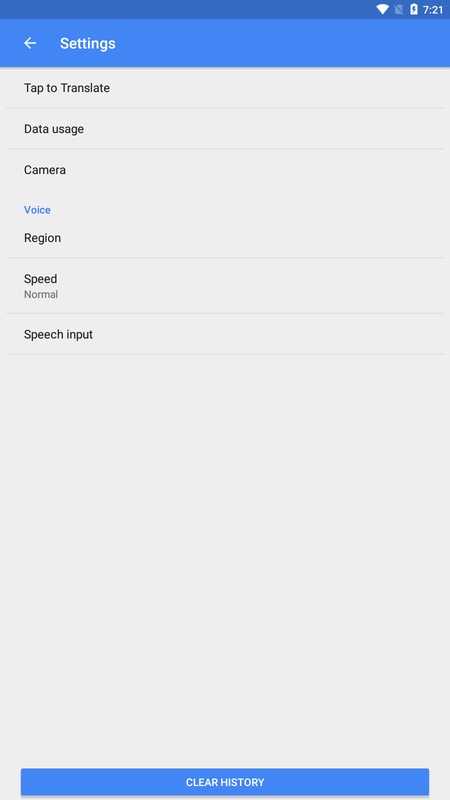Tap the Wi-Fi signal status icon
This screenshot has height=800, width=450.
click(382, 10)
